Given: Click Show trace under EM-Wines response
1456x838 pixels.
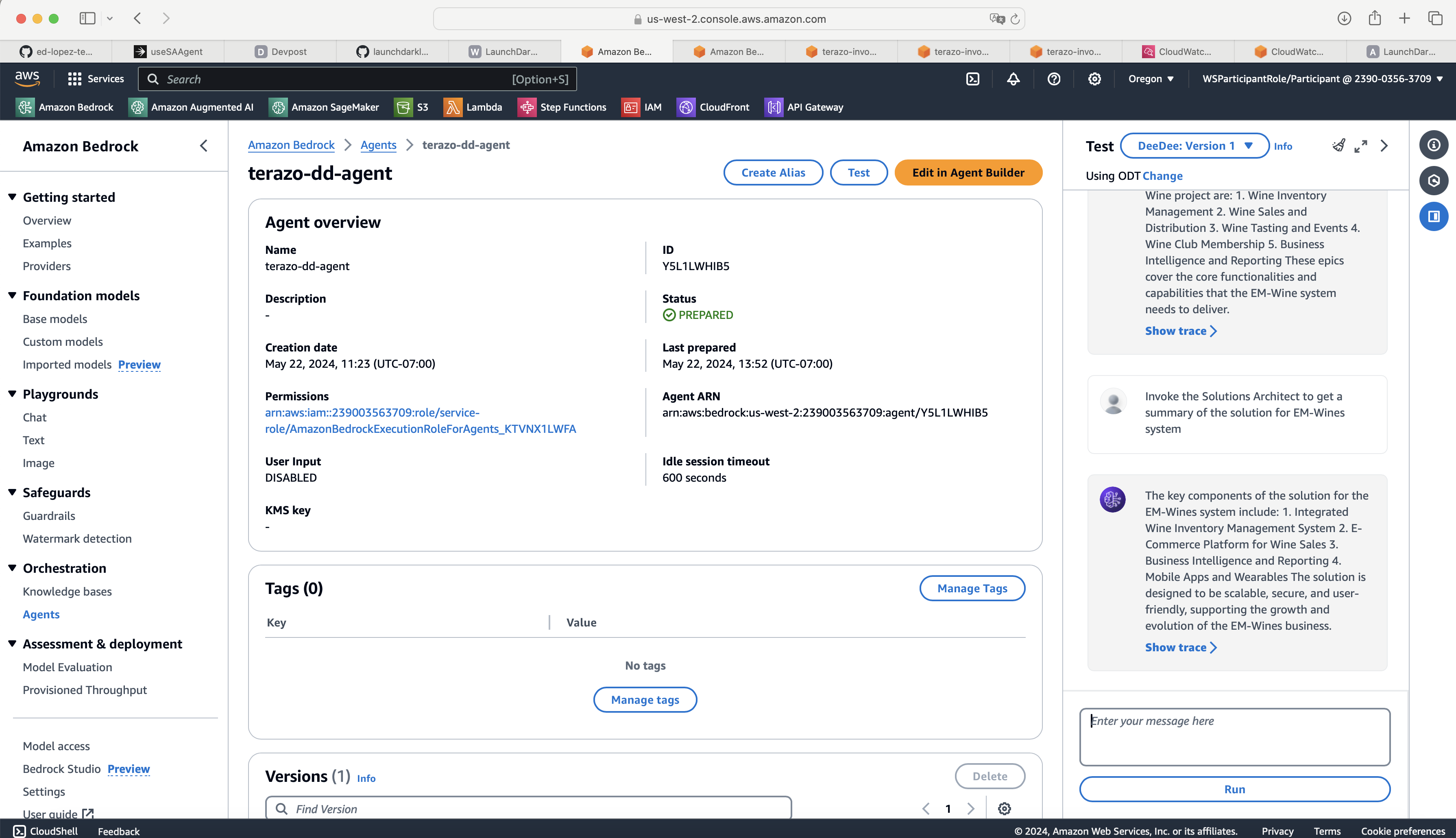Looking at the screenshot, I should [1180, 648].
